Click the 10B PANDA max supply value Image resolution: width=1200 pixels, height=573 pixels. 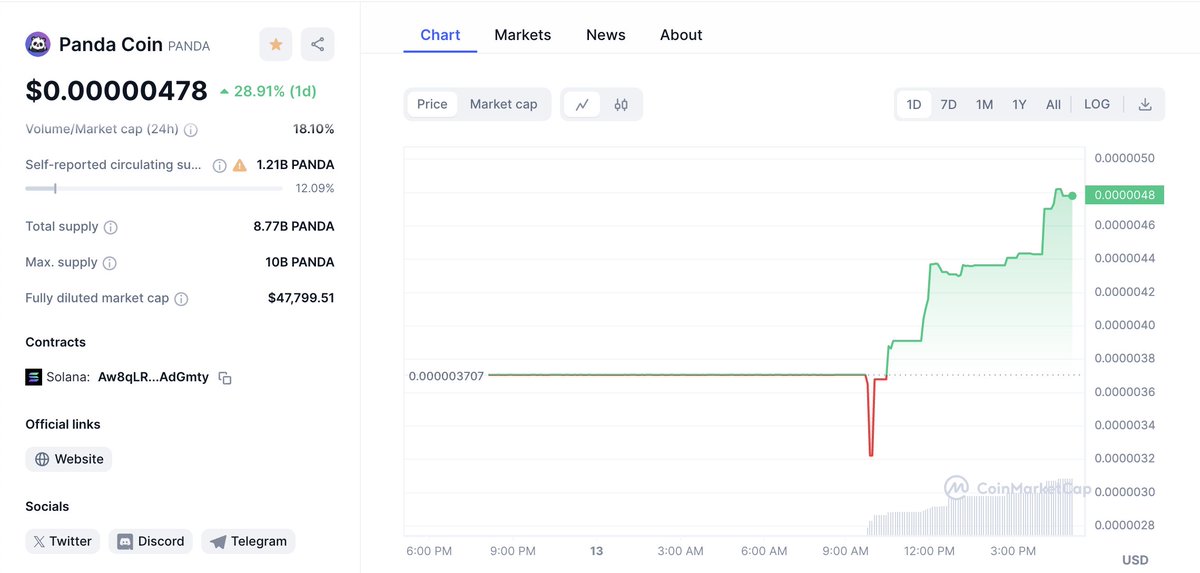pyautogui.click(x=300, y=263)
